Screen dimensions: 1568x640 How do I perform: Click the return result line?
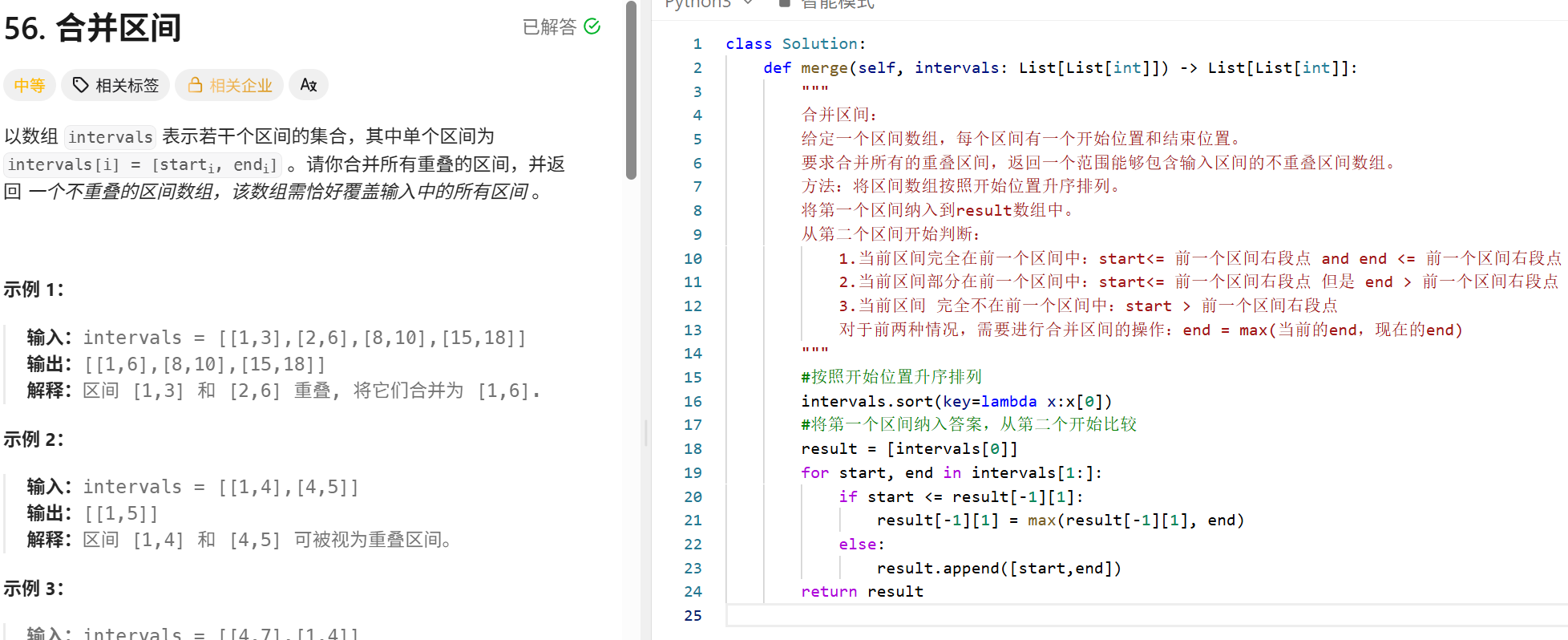pos(862,591)
